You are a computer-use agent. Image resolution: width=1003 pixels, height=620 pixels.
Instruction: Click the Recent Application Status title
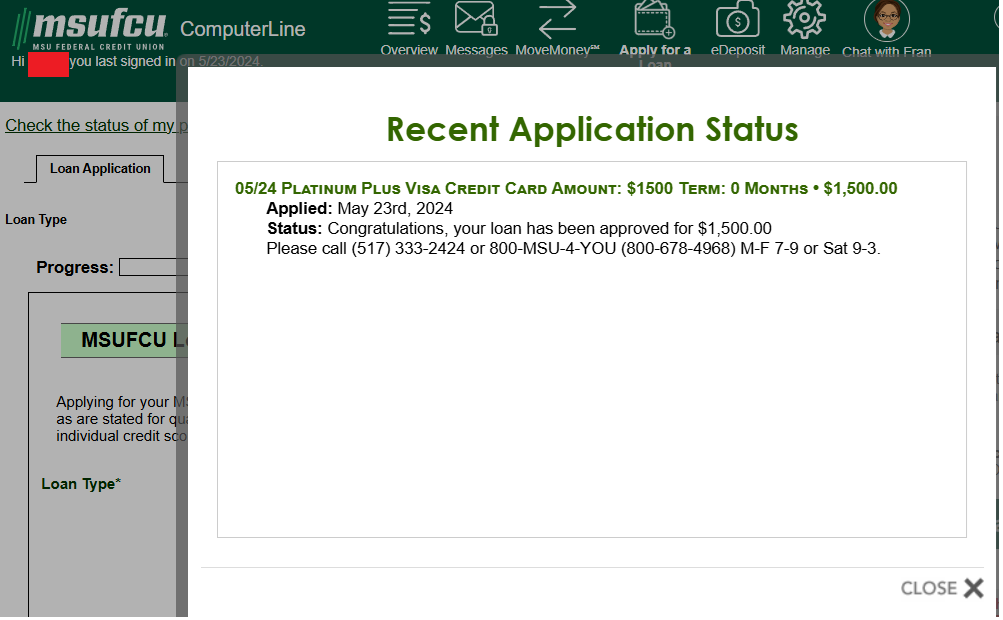(592, 130)
